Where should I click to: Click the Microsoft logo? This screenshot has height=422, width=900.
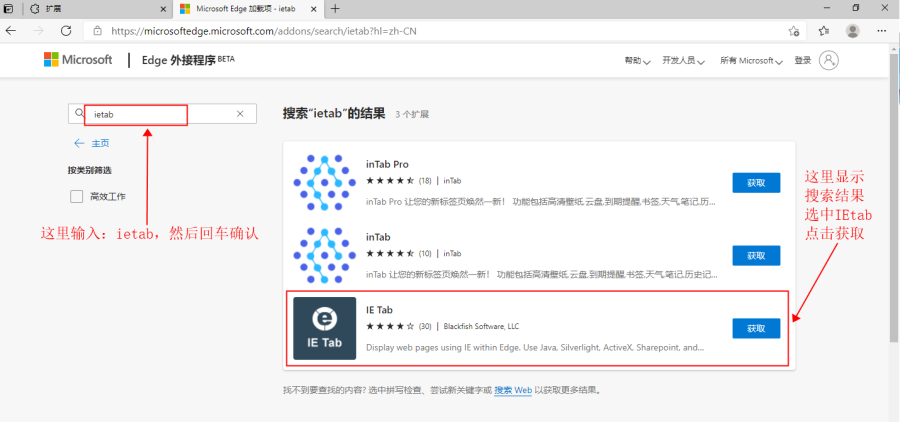pyautogui.click(x=78, y=60)
